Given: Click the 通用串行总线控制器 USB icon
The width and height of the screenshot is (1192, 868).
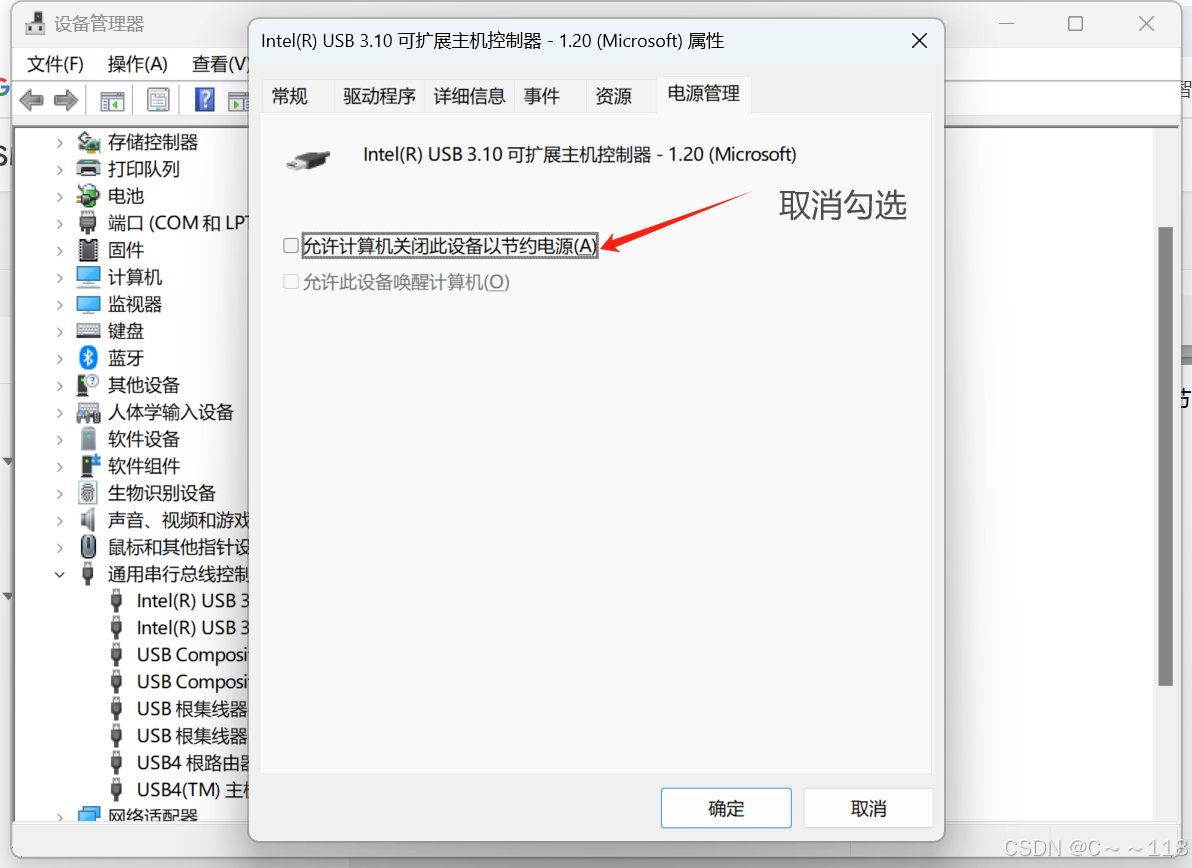Looking at the screenshot, I should [x=88, y=574].
